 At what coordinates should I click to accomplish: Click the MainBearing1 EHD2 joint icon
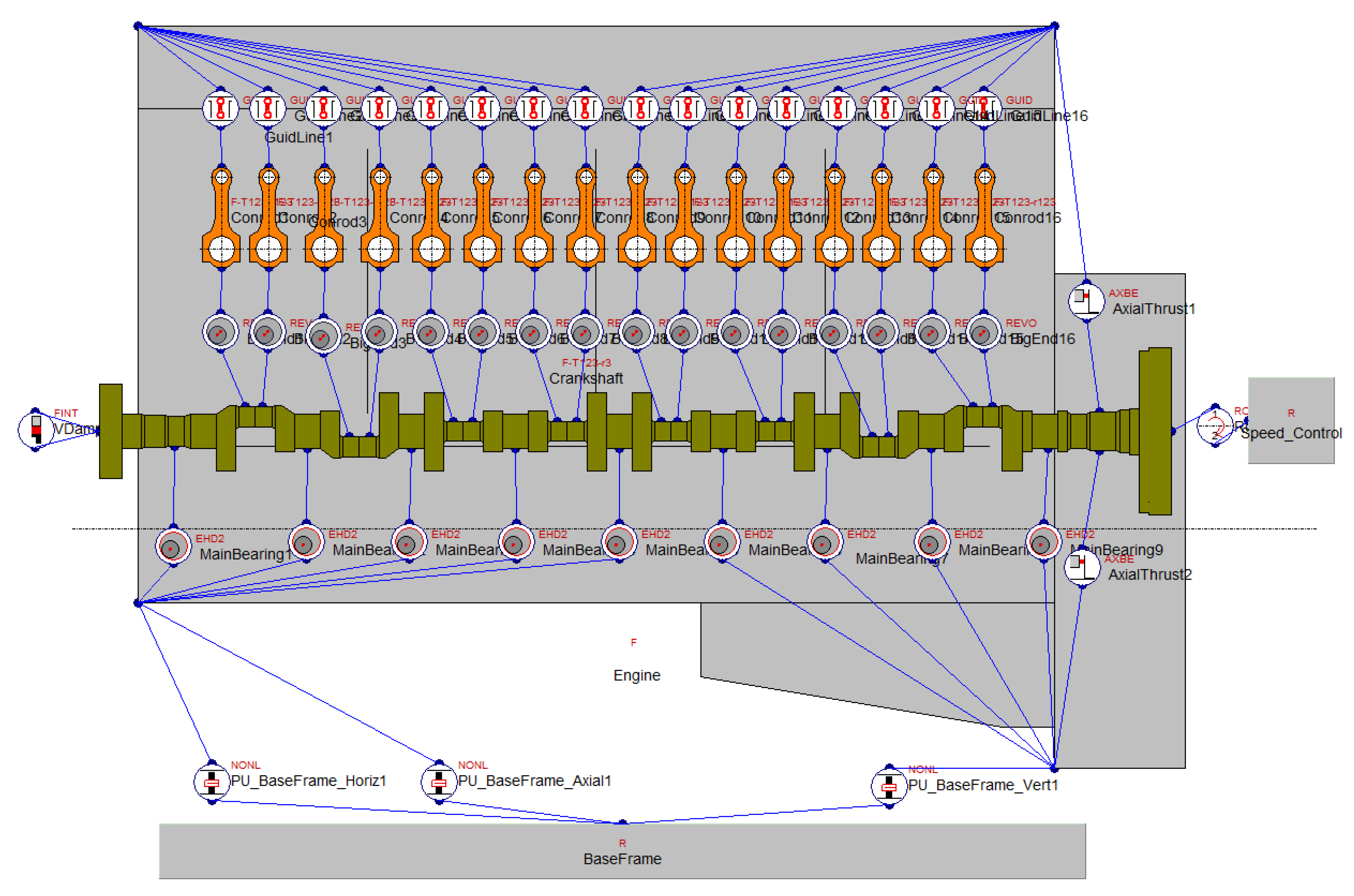point(173,546)
